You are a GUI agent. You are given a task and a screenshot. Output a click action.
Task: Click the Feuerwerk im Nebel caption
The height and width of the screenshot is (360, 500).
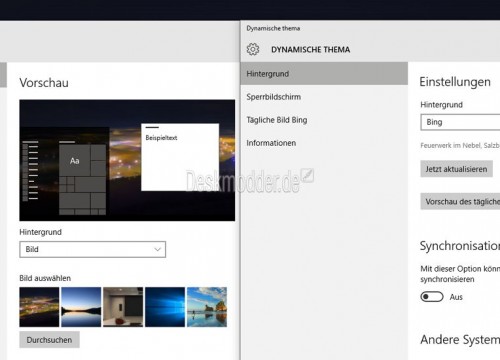click(x=460, y=145)
